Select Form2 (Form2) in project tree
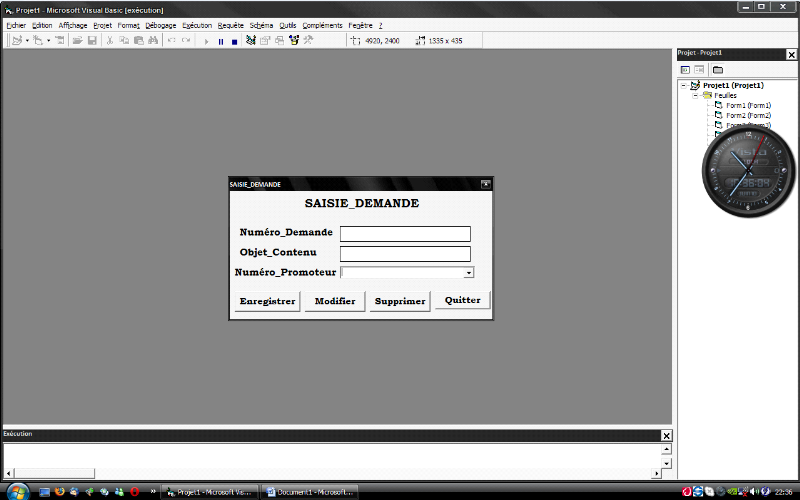800x500 pixels. pos(748,115)
